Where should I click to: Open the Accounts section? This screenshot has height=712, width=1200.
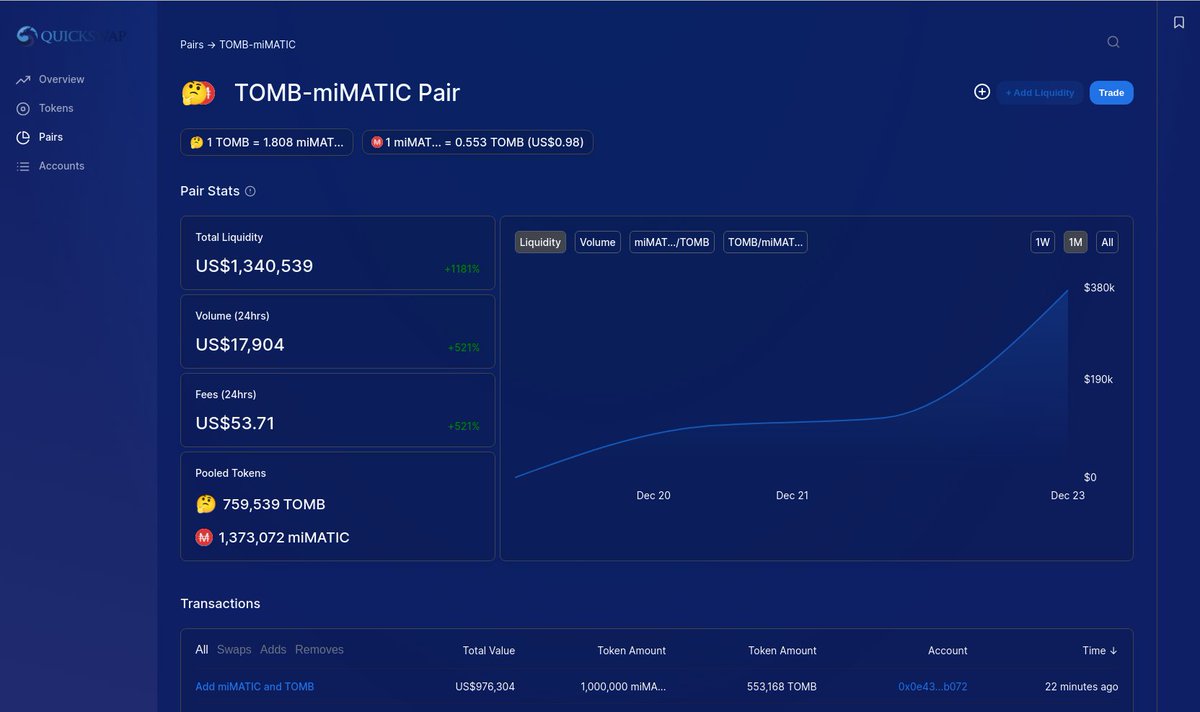[x=61, y=166]
